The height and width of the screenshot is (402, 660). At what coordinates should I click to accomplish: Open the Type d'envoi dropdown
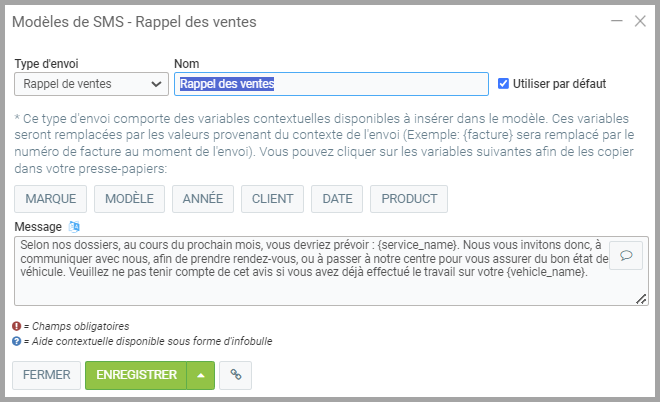coord(91,84)
